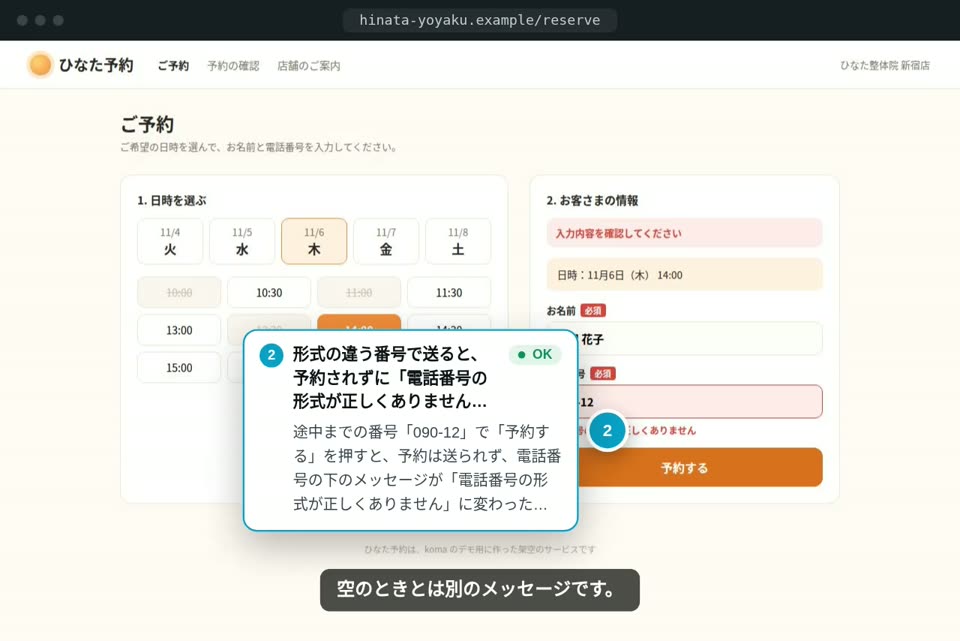
Task: Select the 11/5 水 date
Action: [x=242, y=241]
